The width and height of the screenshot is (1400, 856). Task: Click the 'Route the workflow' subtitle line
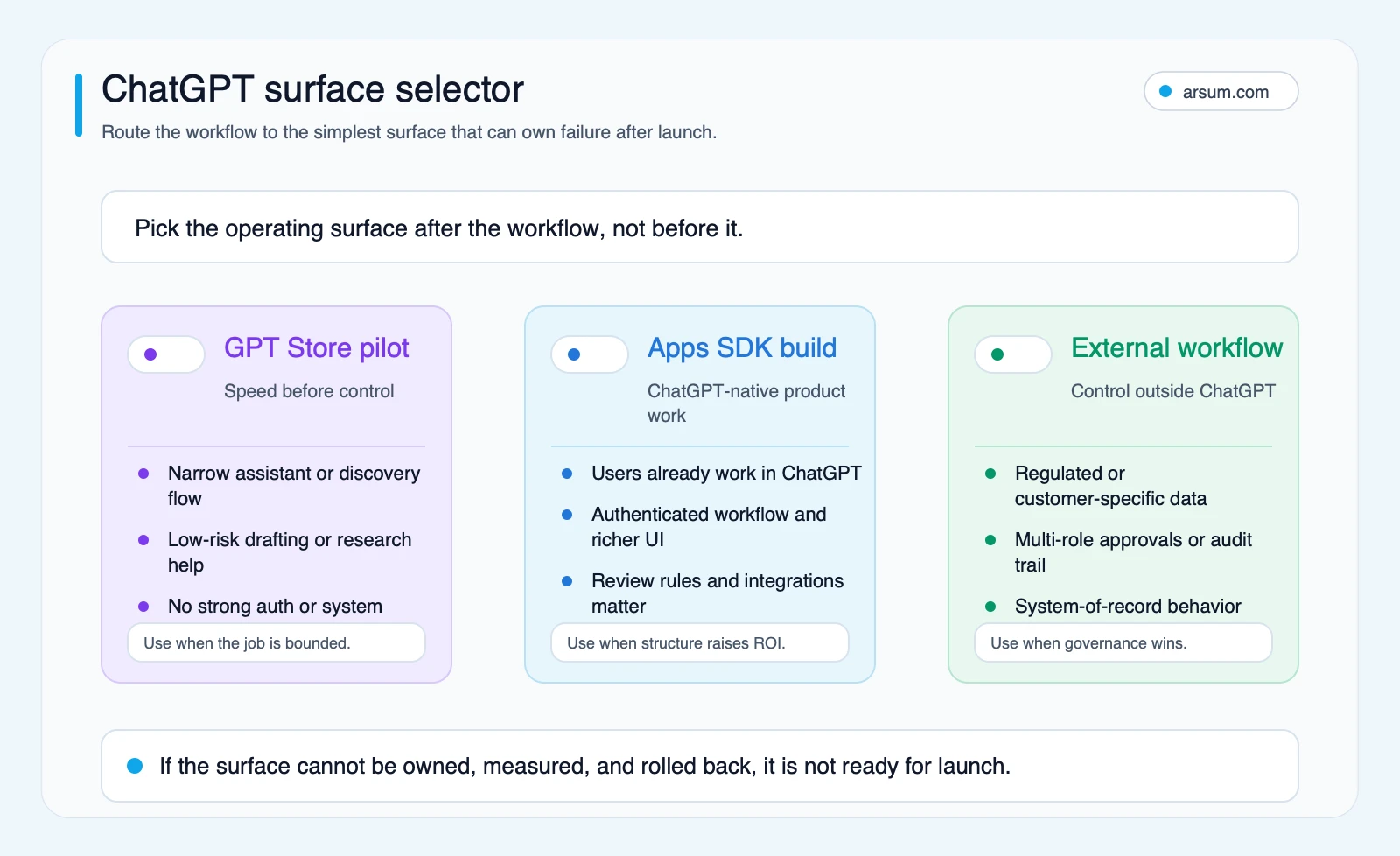[409, 132]
